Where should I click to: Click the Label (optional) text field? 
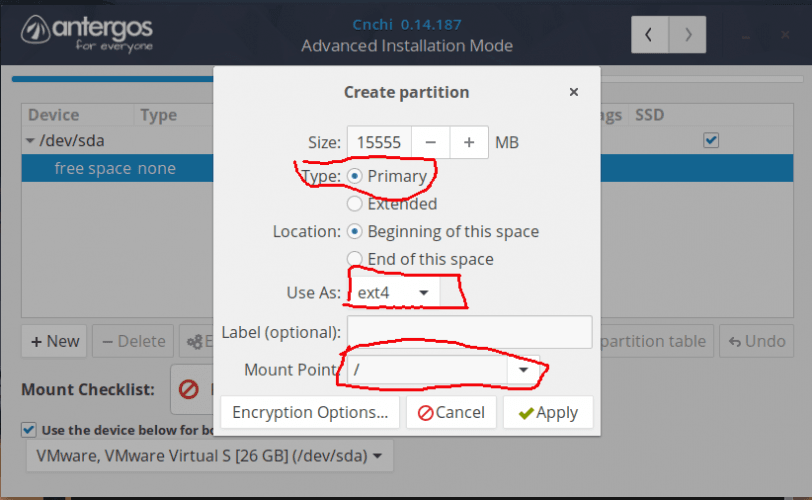tap(470, 332)
